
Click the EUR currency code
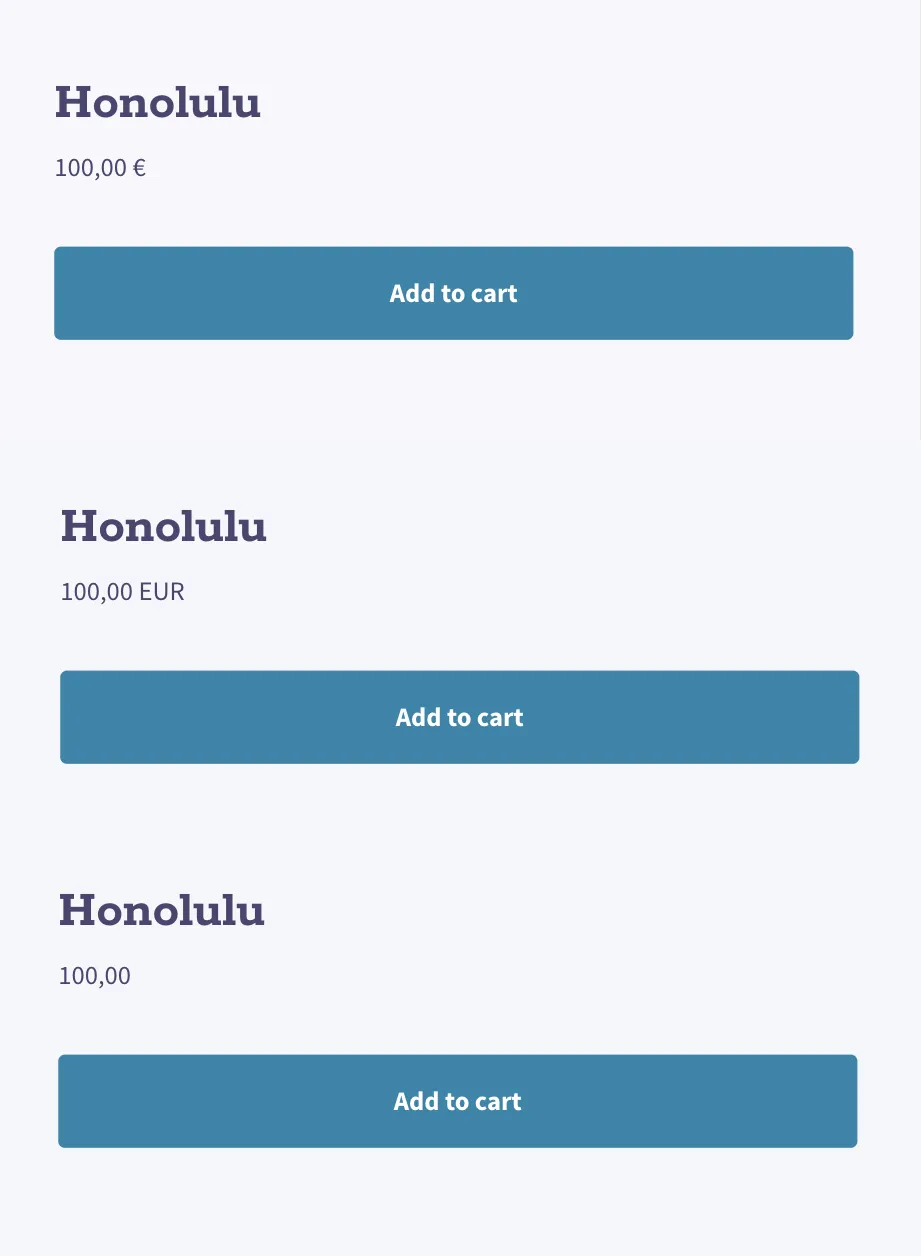pyautogui.click(x=162, y=592)
